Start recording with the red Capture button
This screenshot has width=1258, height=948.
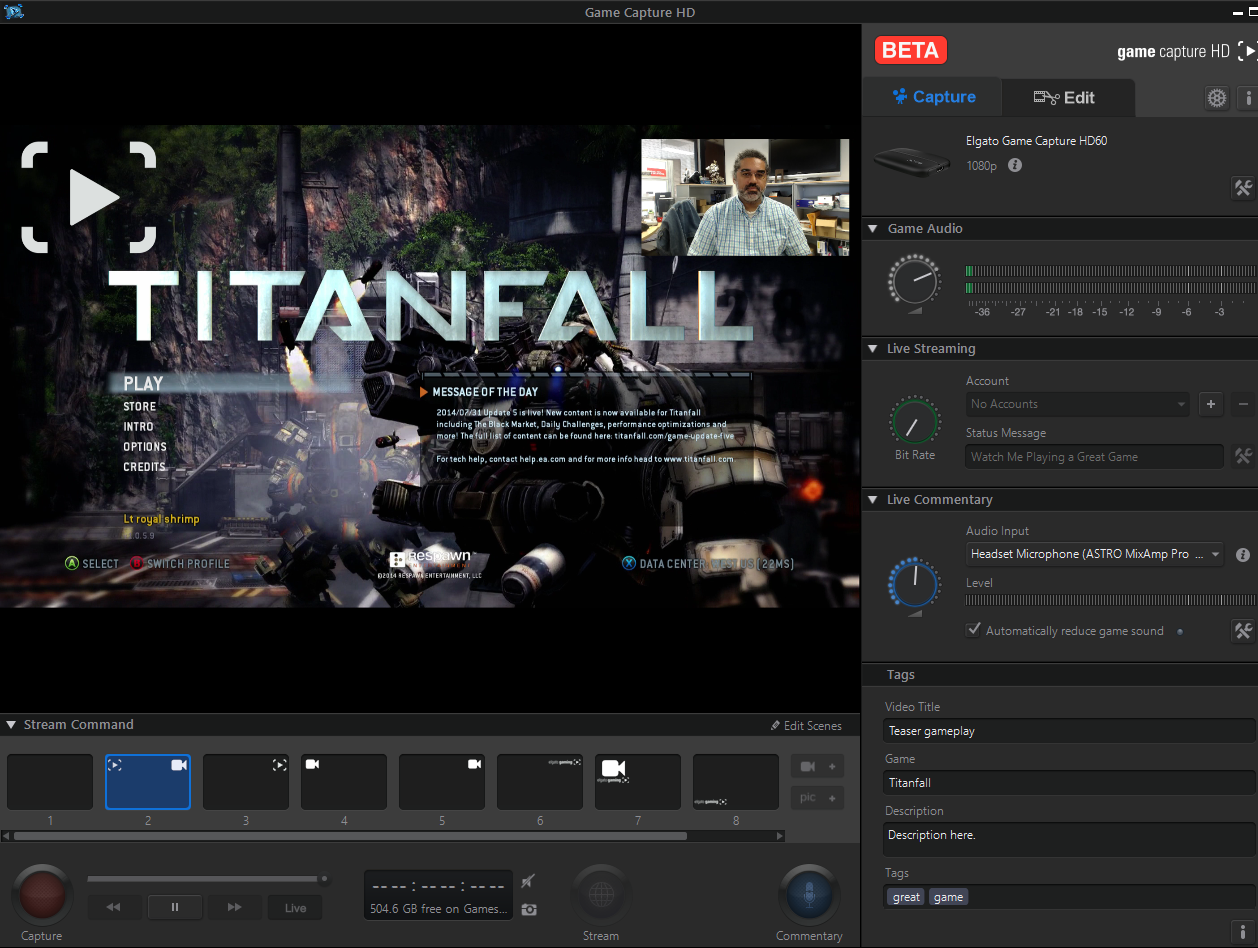point(42,895)
